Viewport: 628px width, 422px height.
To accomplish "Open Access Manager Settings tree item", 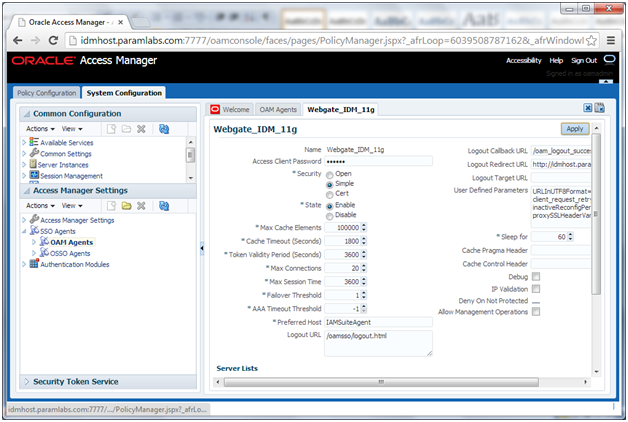I will [77, 220].
